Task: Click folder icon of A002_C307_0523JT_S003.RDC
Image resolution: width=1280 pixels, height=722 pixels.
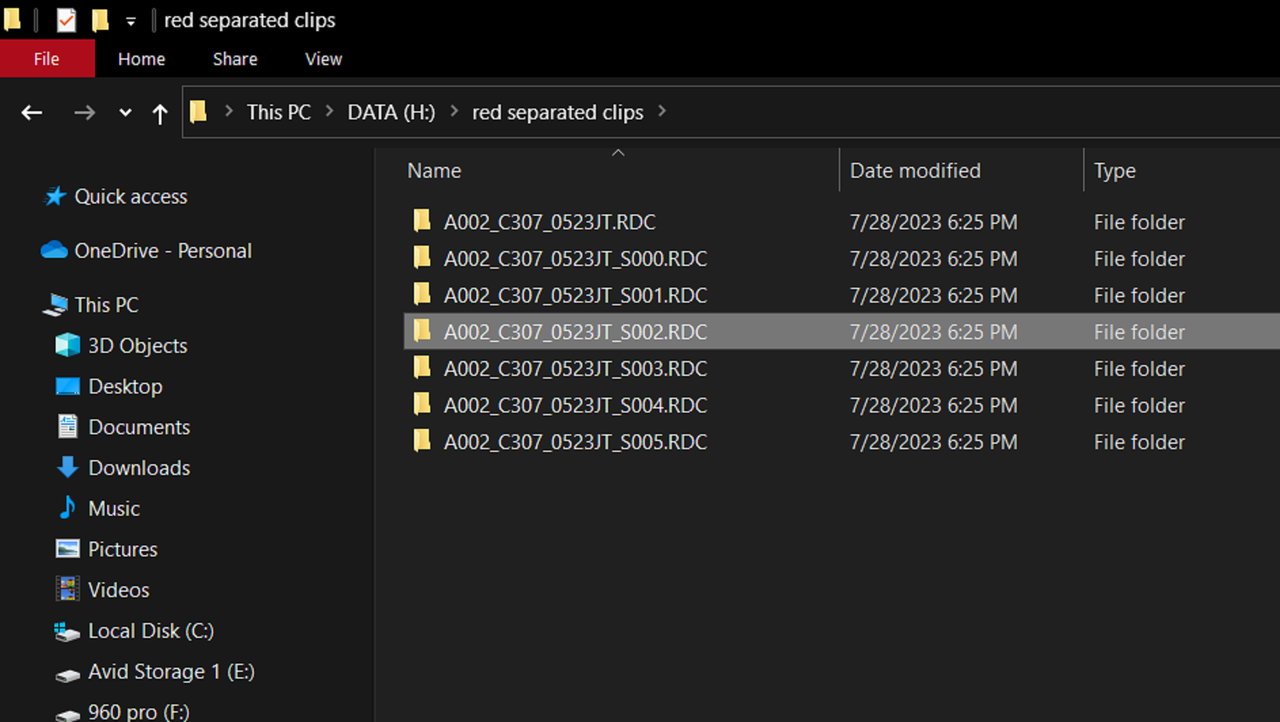Action: pyautogui.click(x=422, y=368)
